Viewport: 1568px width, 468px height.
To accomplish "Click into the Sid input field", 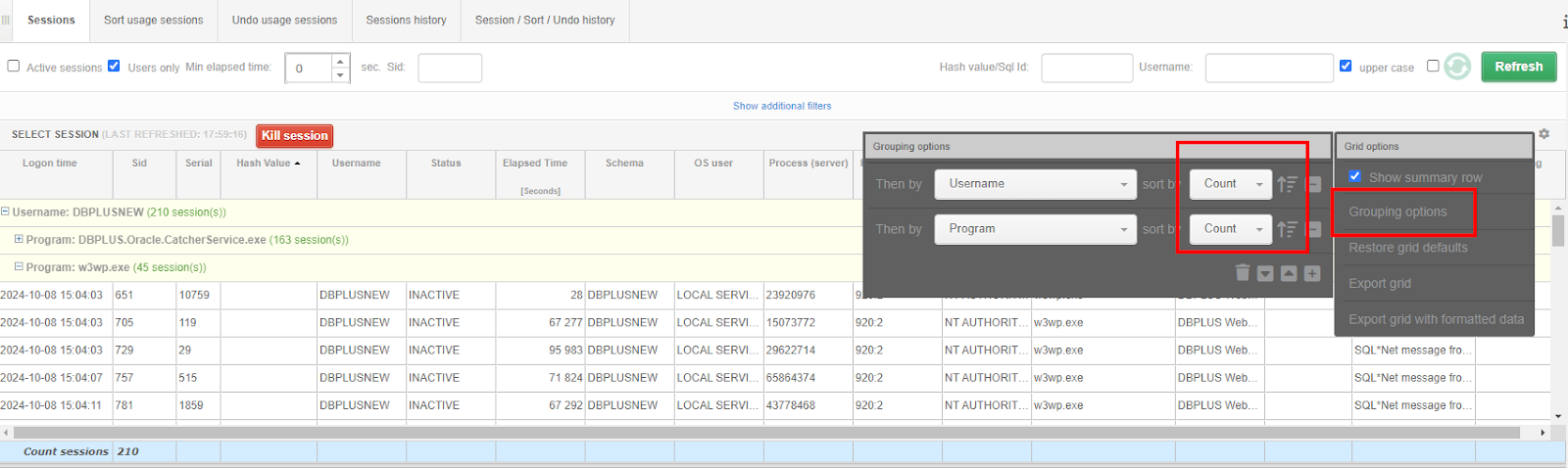I will point(450,68).
